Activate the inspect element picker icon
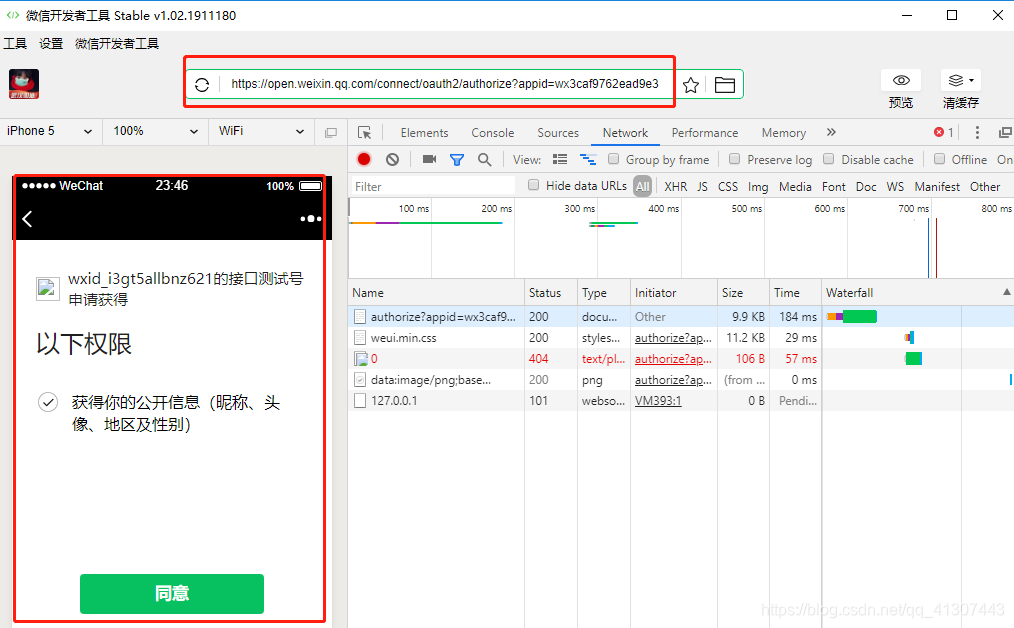The image size is (1014, 628). 365,133
